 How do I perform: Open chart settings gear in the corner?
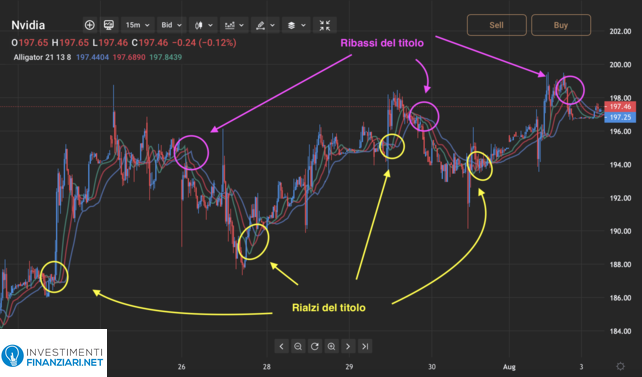tap(620, 366)
